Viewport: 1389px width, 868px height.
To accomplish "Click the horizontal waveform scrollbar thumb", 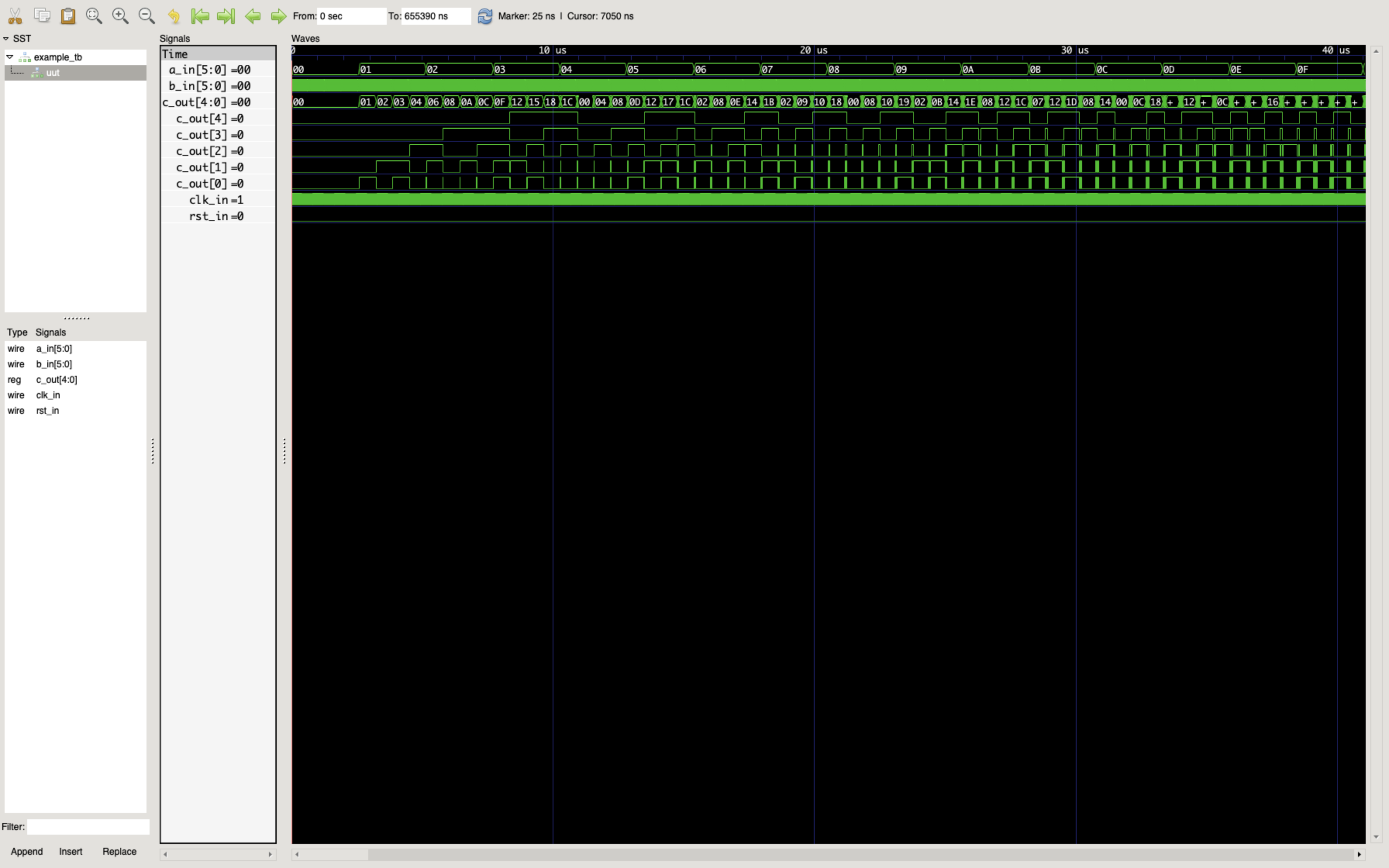I will click(x=334, y=854).
